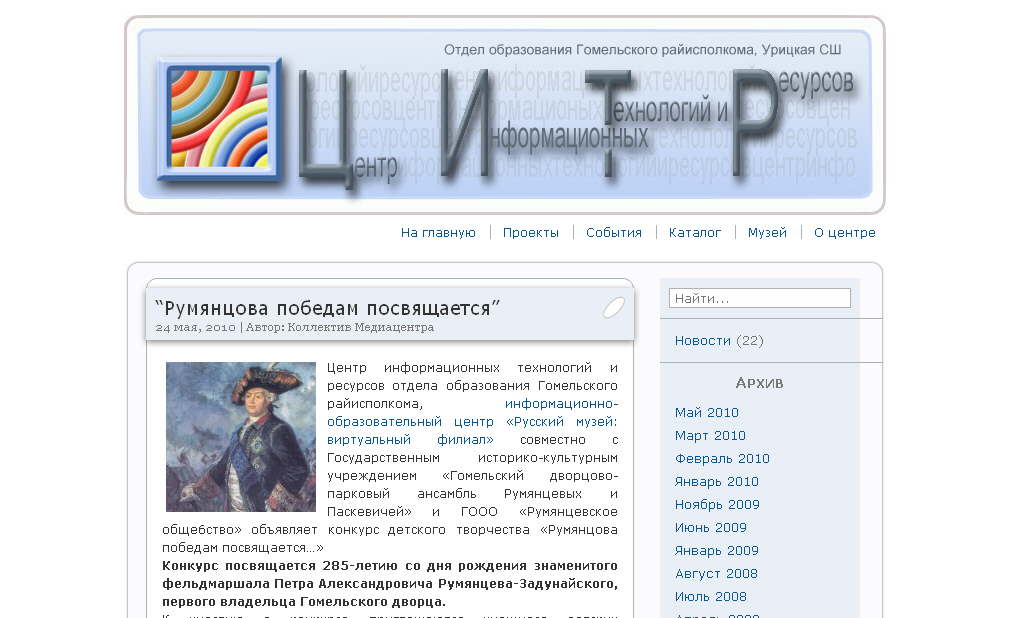1009x618 pixels.
Task: Open the post title 'Румянцова победам посвящается'
Action: (x=328, y=308)
